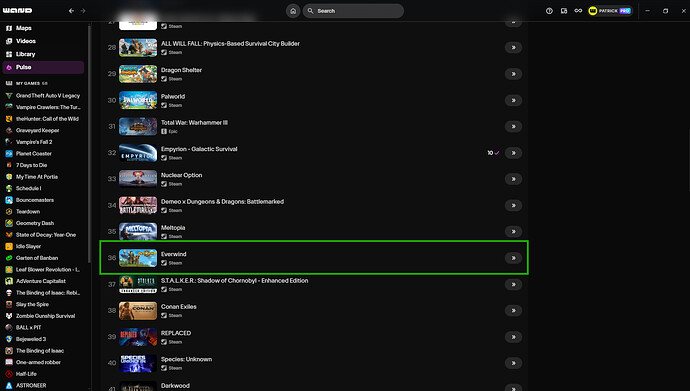
Task: Click the Search input field
Action: point(353,11)
